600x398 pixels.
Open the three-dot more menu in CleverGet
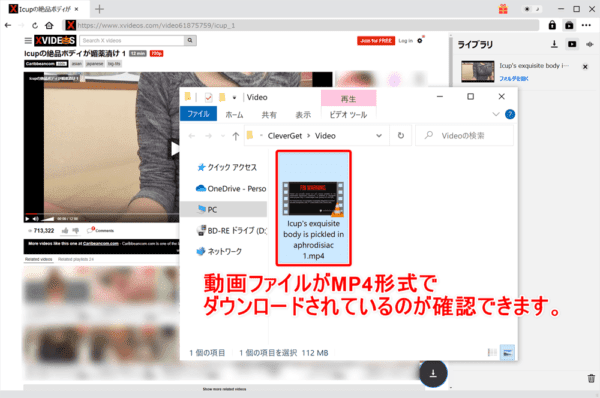click(586, 25)
